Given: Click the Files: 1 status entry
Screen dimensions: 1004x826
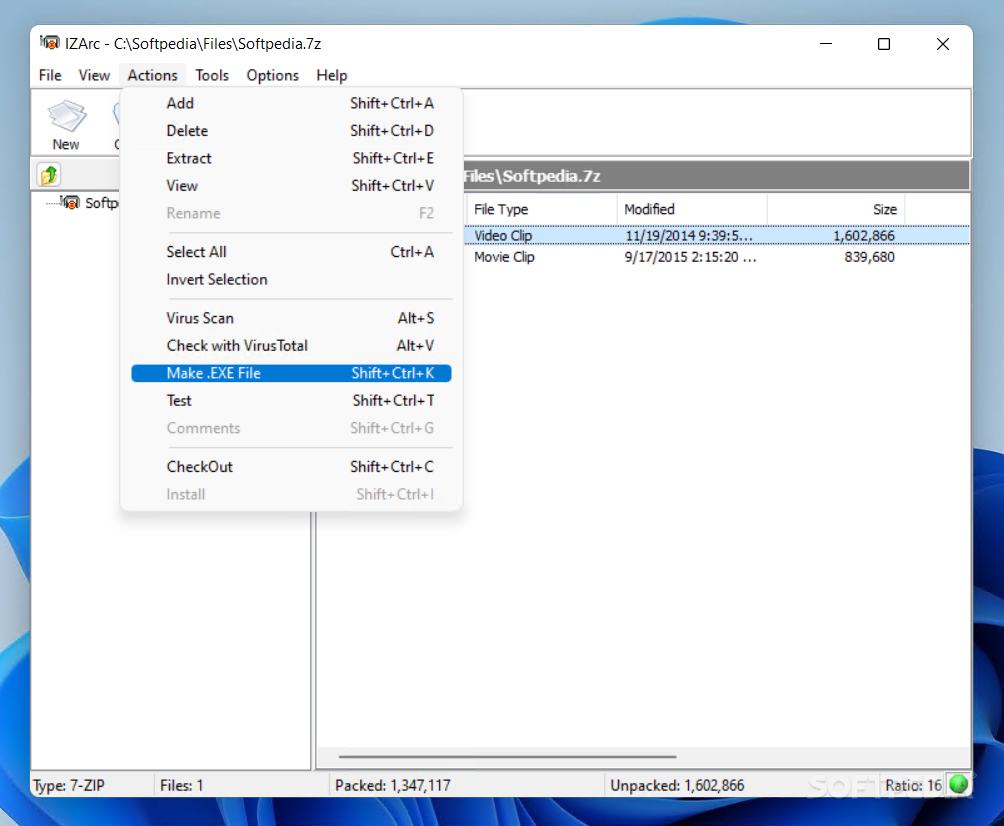Looking at the screenshot, I should coord(181,785).
